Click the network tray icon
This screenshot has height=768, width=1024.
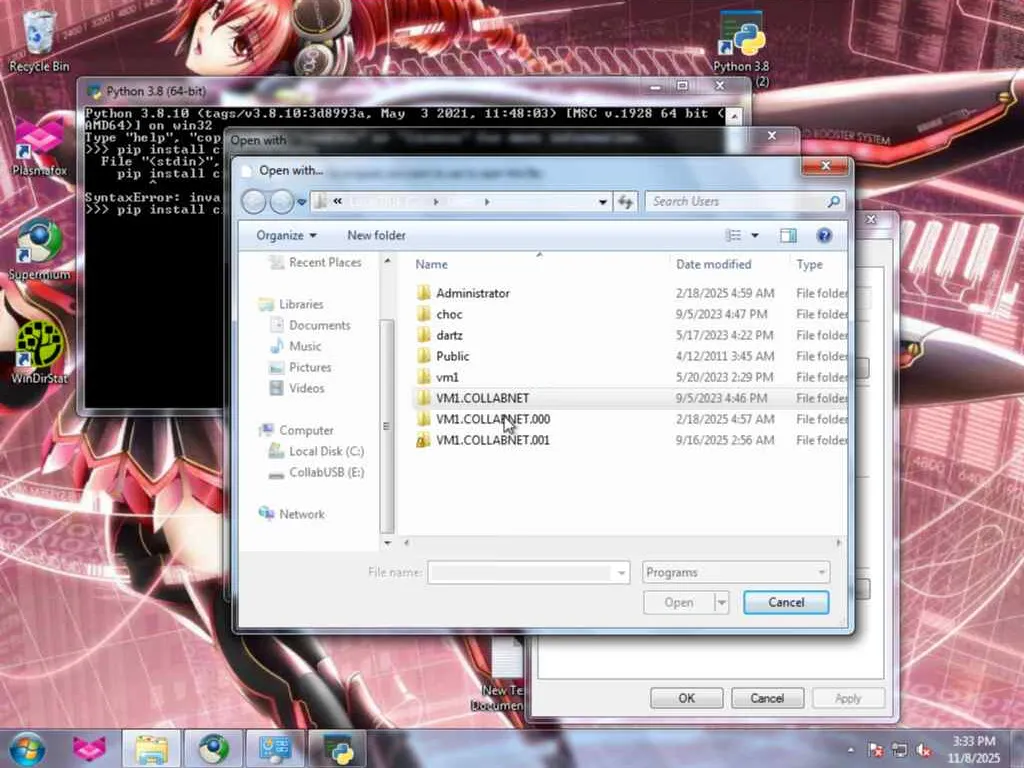(900, 750)
